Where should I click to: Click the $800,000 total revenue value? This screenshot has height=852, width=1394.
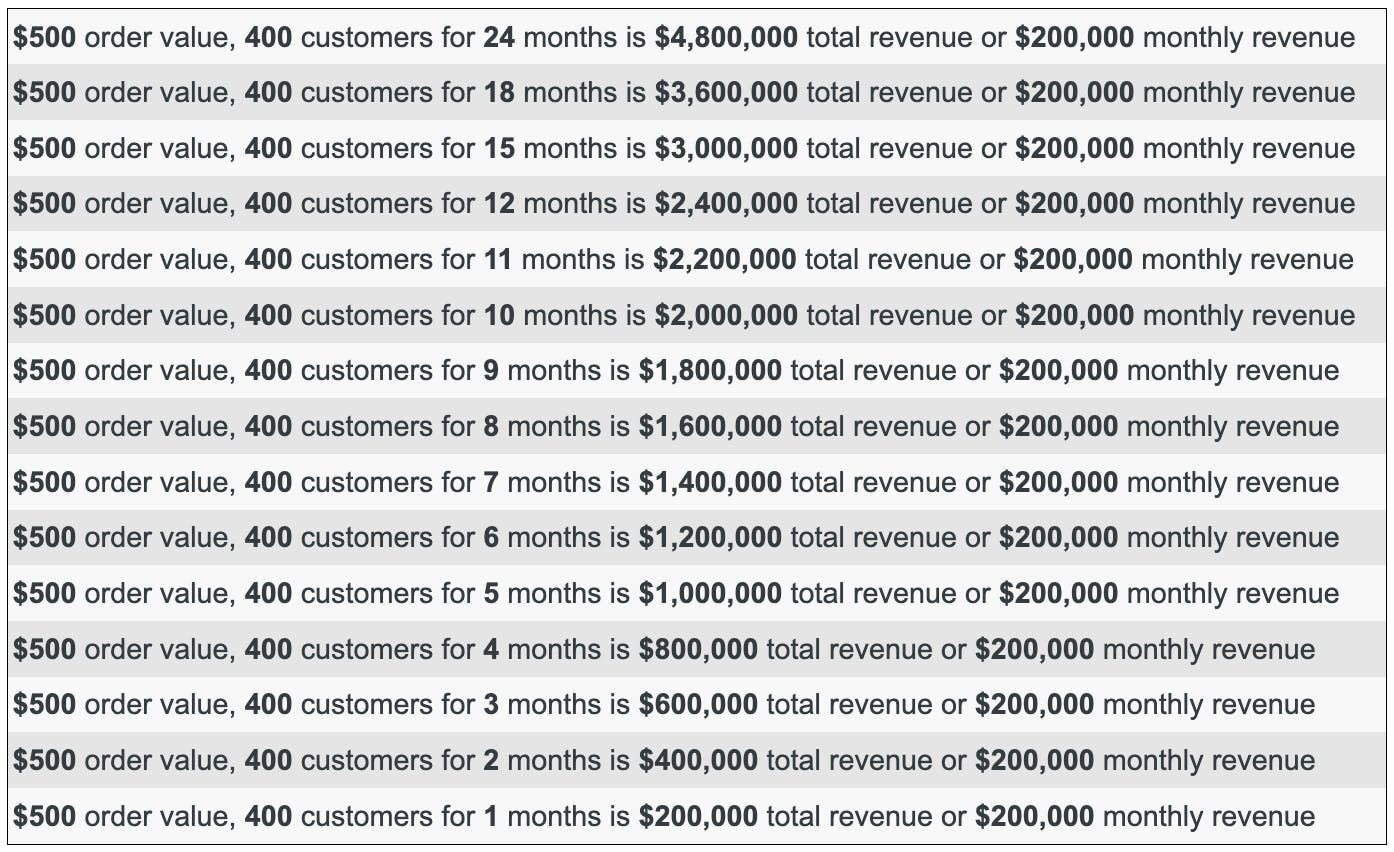pyautogui.click(x=698, y=649)
